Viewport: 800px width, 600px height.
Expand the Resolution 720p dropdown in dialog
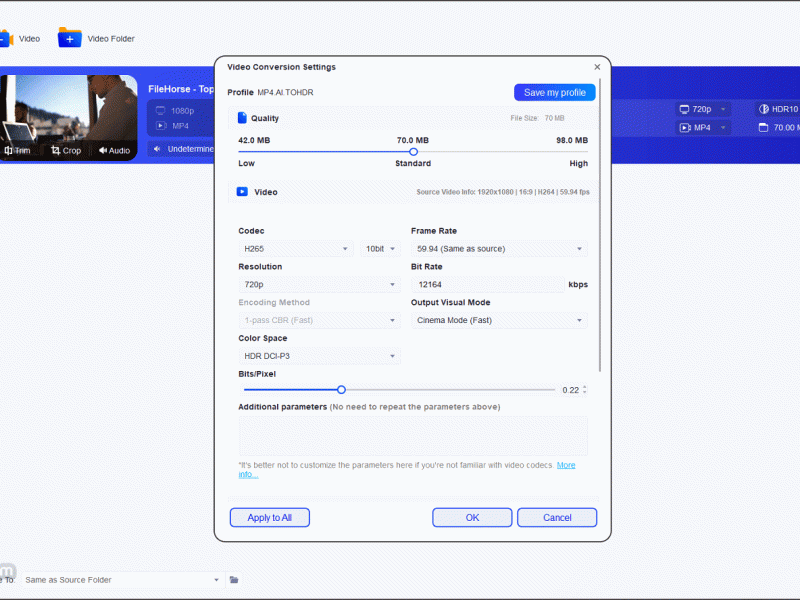(319, 285)
